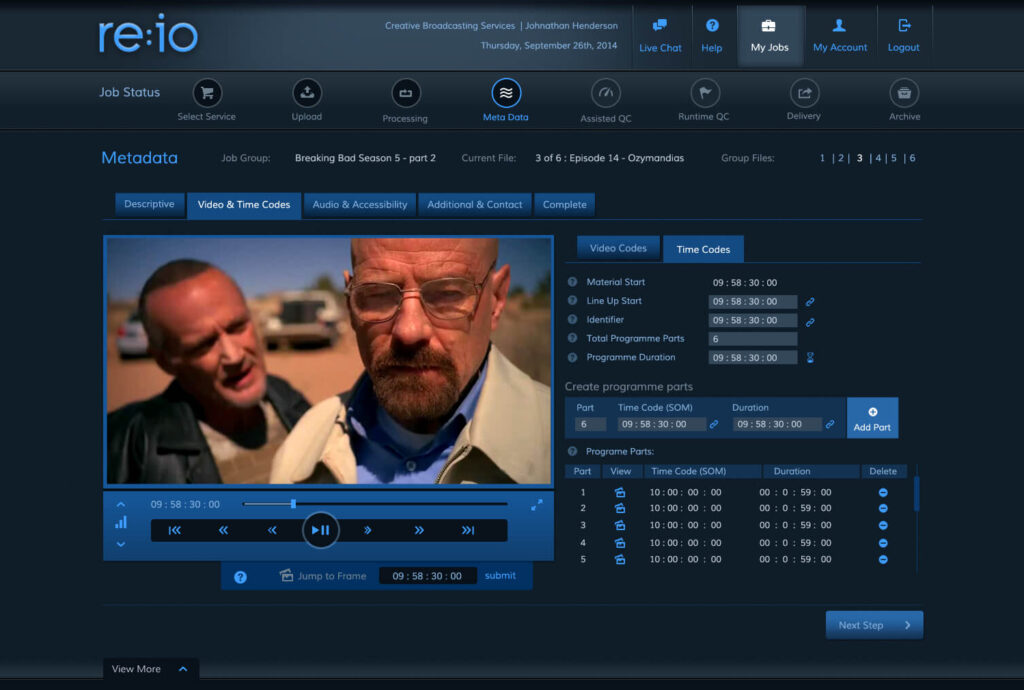Click the video preview frame
The height and width of the screenshot is (690, 1024).
pyautogui.click(x=328, y=360)
